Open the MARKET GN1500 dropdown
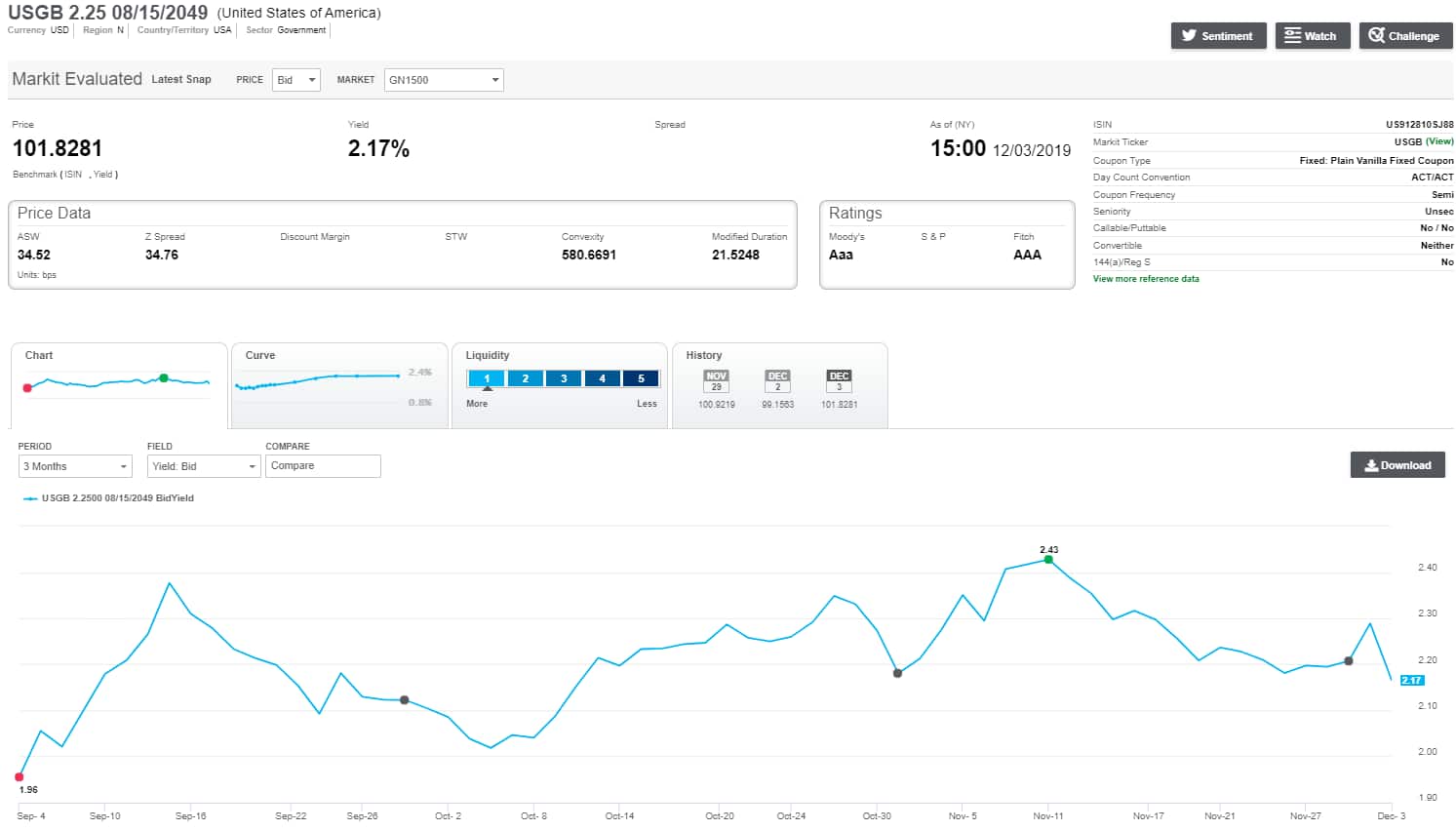The width and height of the screenshot is (1456, 831). tap(444, 80)
